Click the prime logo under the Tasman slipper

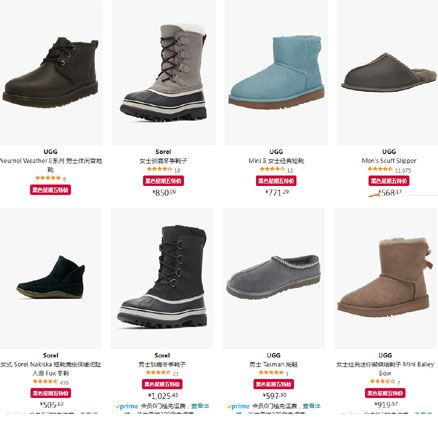(238, 406)
